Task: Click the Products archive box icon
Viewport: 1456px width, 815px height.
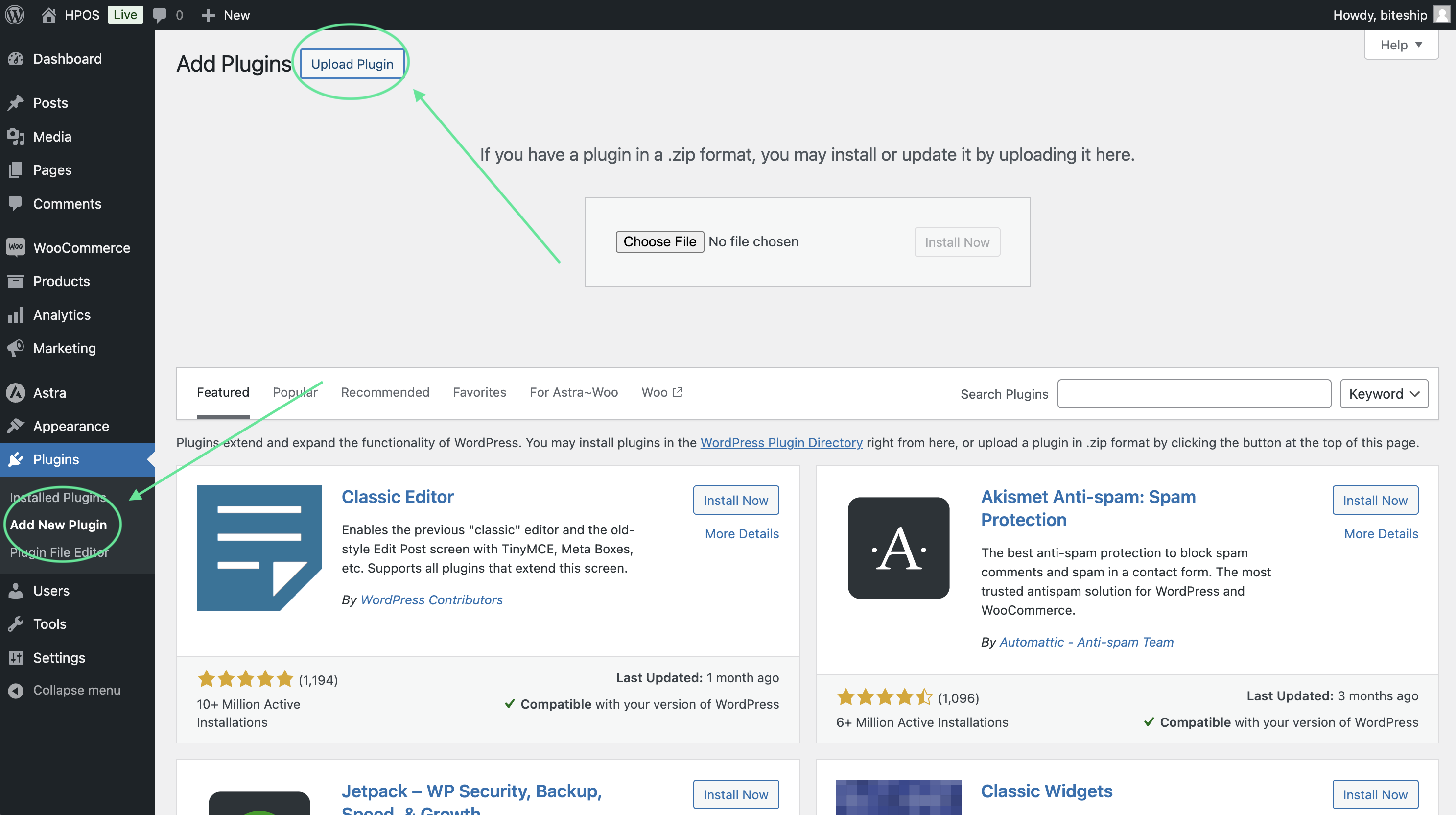Action: click(x=16, y=281)
